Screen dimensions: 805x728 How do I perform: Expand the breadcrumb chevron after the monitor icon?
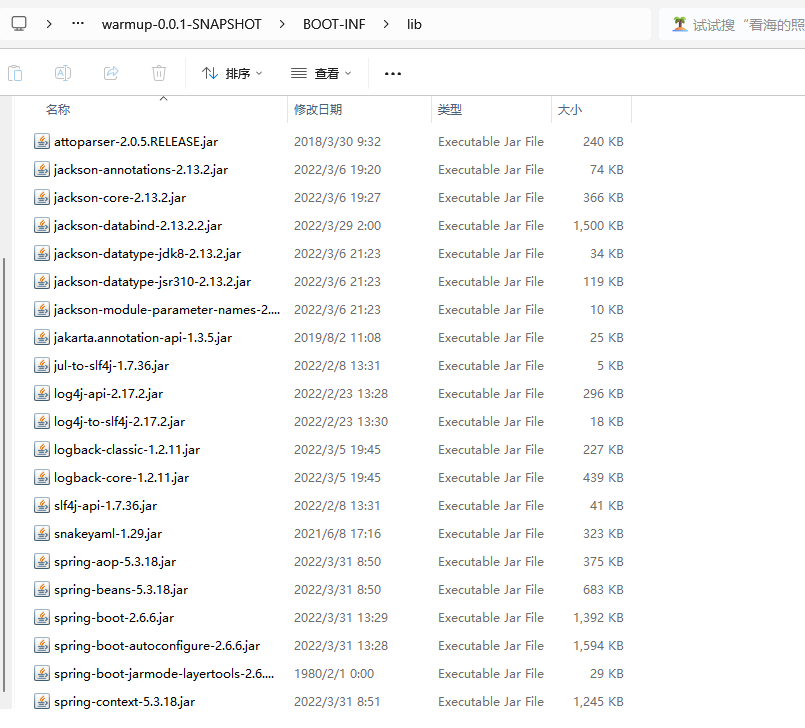pos(49,24)
